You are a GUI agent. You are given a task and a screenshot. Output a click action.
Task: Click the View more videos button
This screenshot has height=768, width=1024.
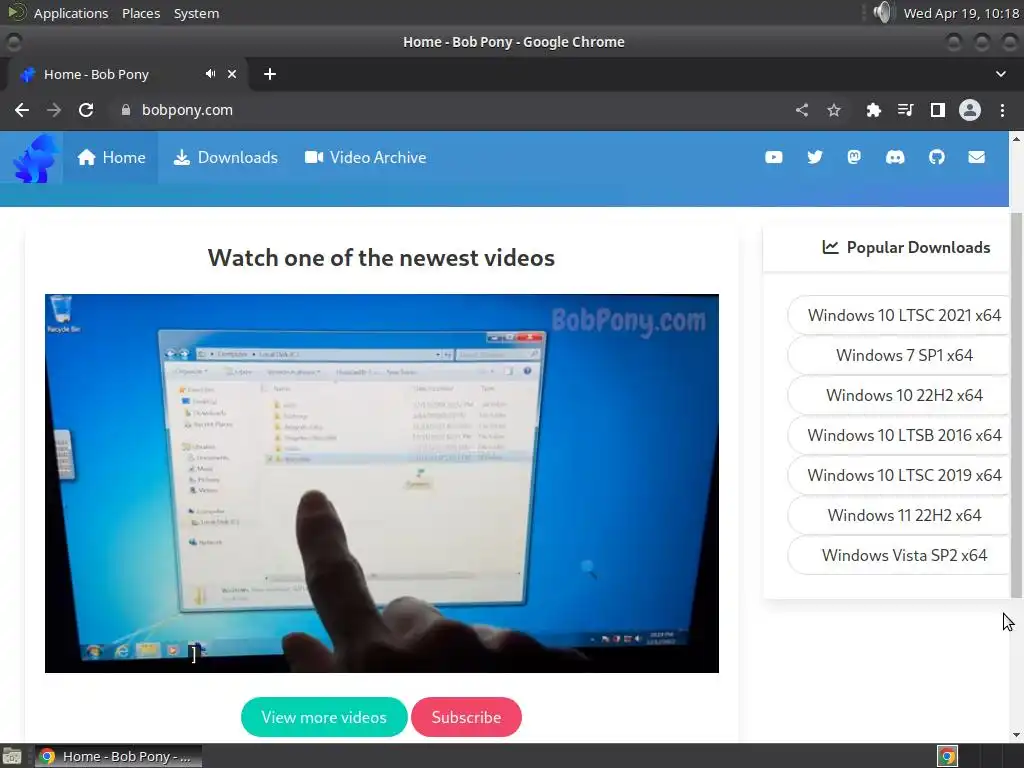[324, 717]
